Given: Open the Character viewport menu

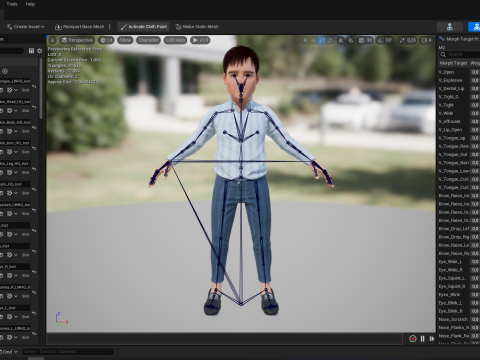Looking at the screenshot, I should click(x=148, y=40).
